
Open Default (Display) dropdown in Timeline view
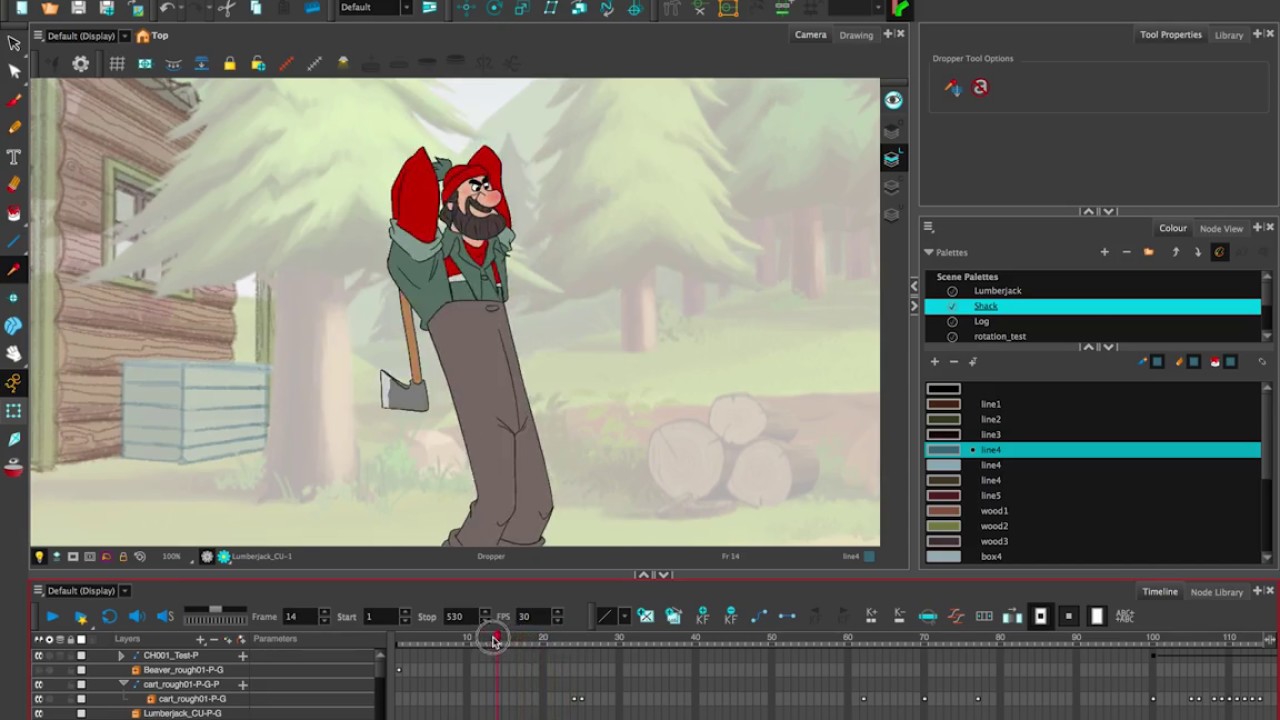pos(125,590)
